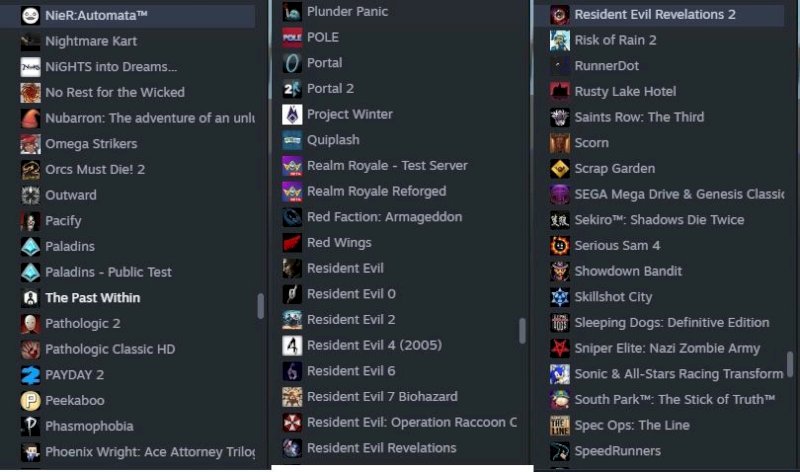
Task: Click the Sekiro kanji icon
Action: tap(560, 220)
